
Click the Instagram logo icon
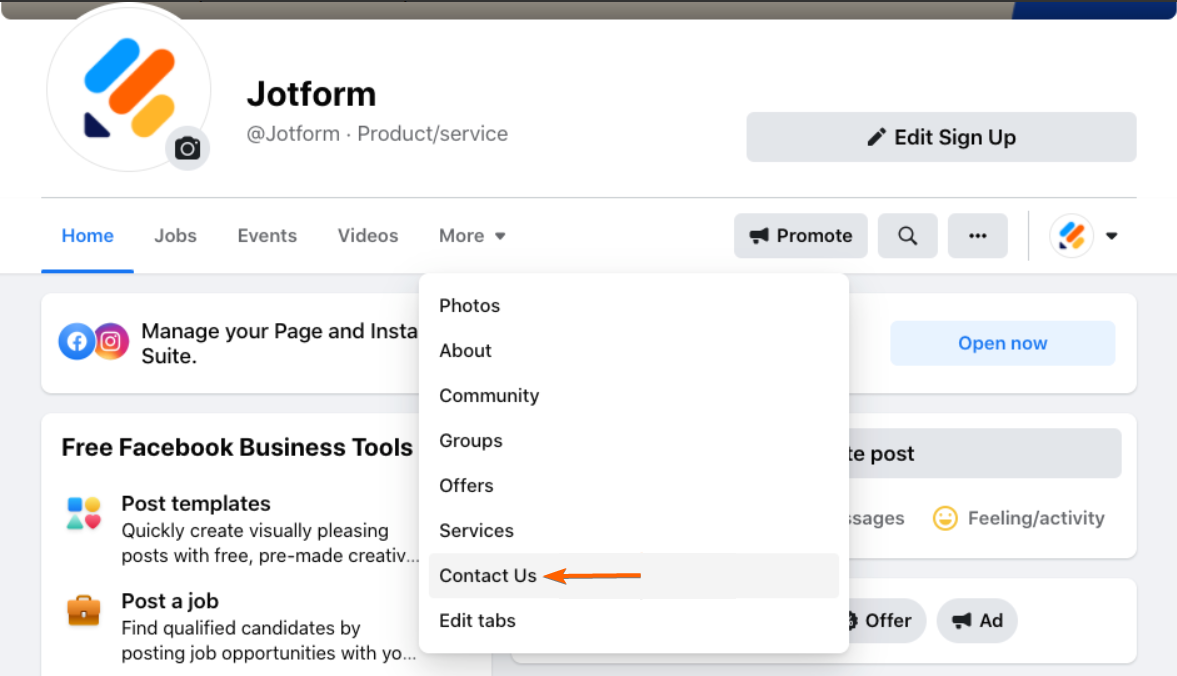(111, 342)
